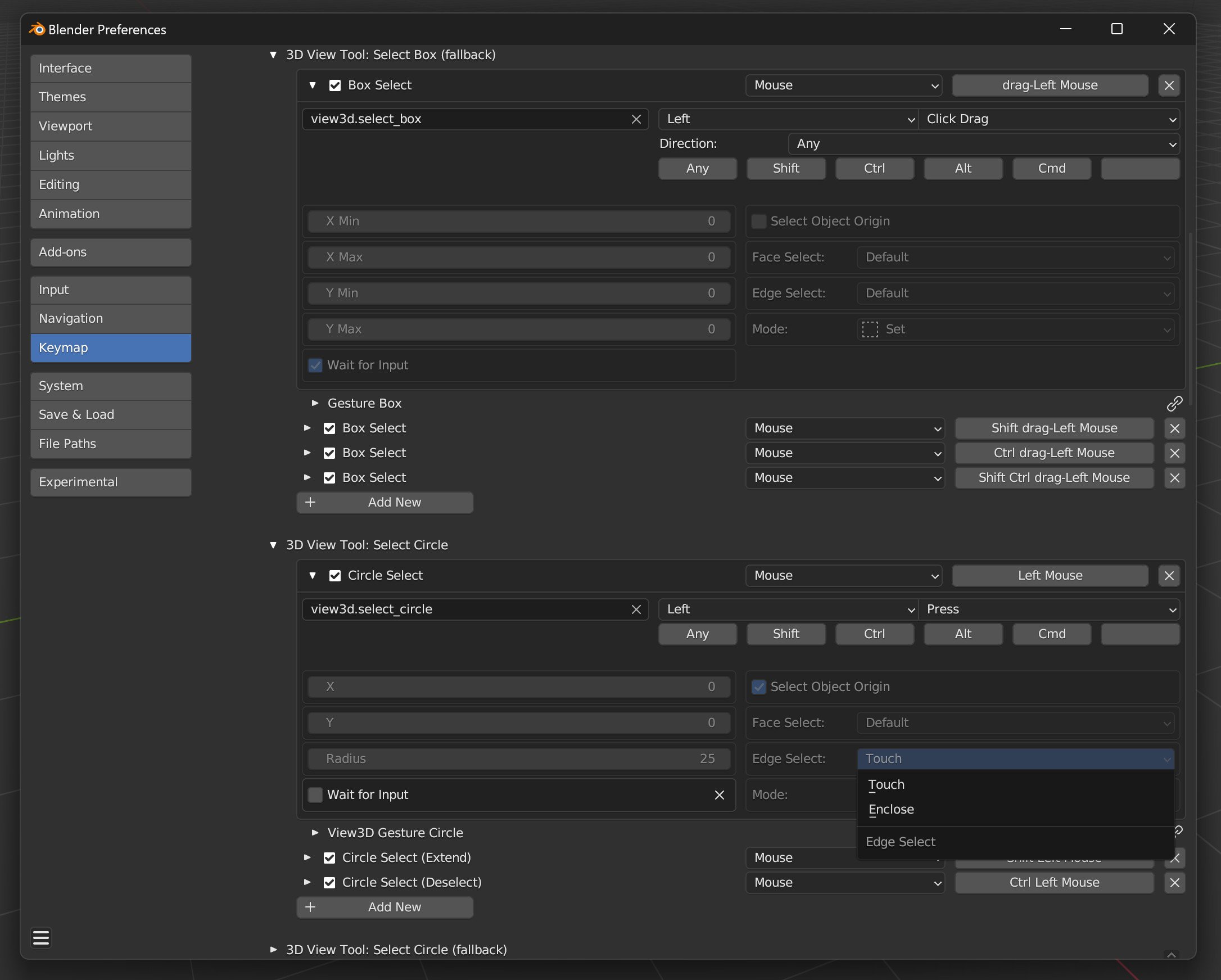Click the link icon beside Gesture Box

click(1174, 403)
